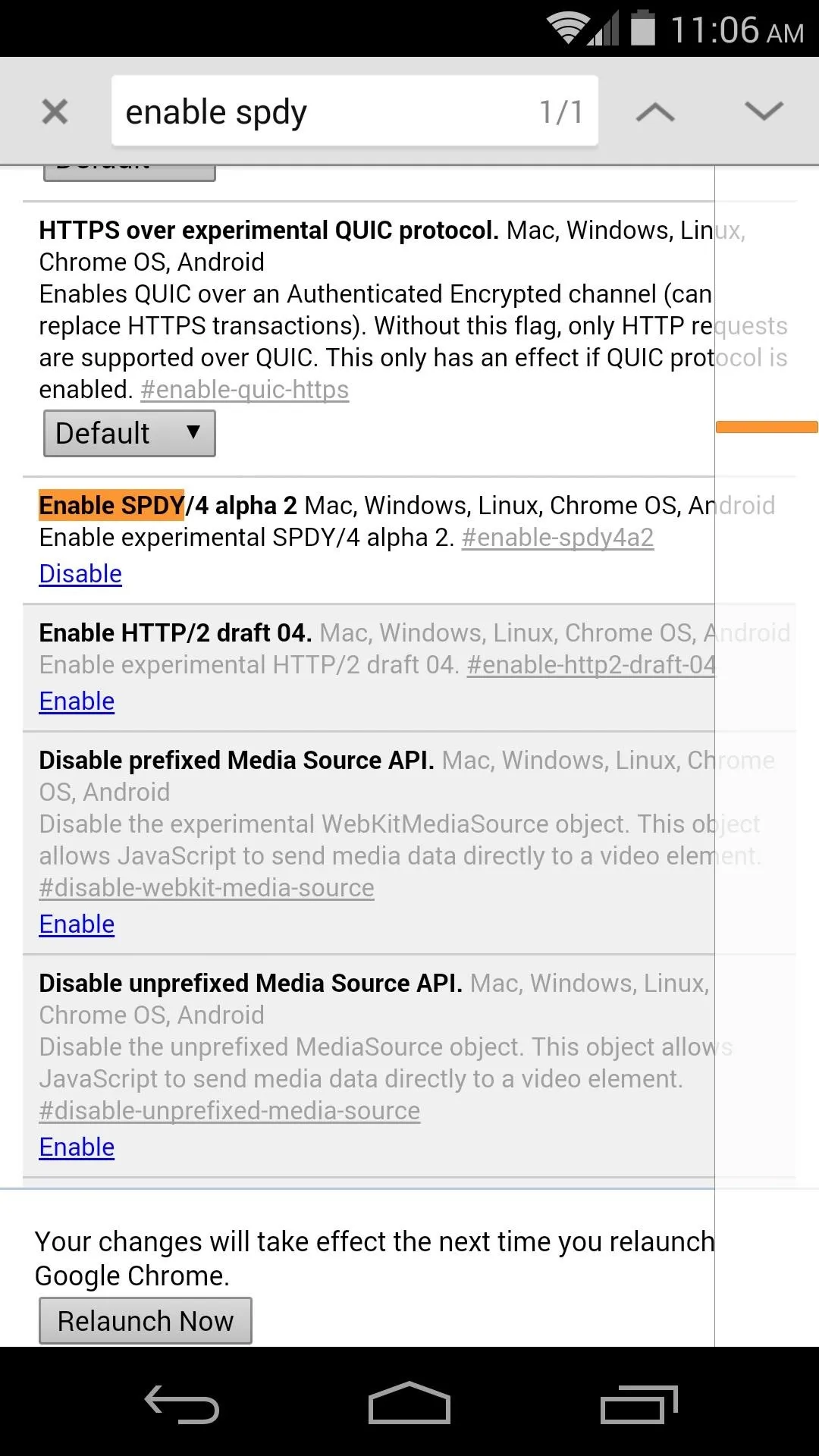Disable the SPDY/4 alpha 2 flag
The image size is (819, 1456).
80,574
